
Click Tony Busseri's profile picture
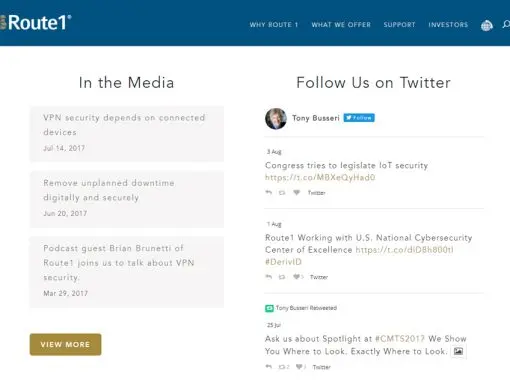pyautogui.click(x=276, y=118)
